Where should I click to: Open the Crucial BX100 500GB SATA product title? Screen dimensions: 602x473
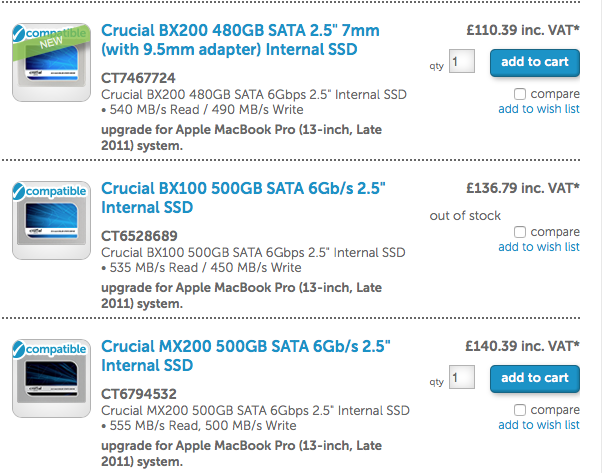click(x=243, y=198)
